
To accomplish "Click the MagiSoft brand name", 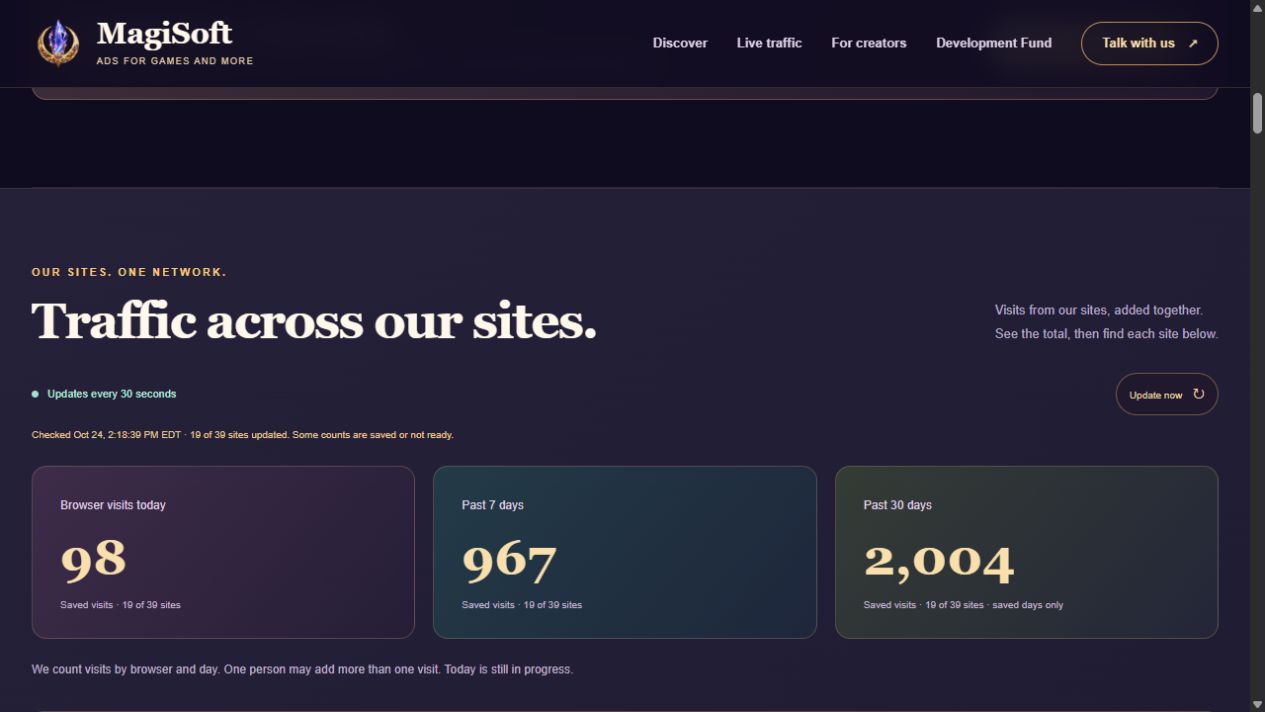I will tap(164, 34).
